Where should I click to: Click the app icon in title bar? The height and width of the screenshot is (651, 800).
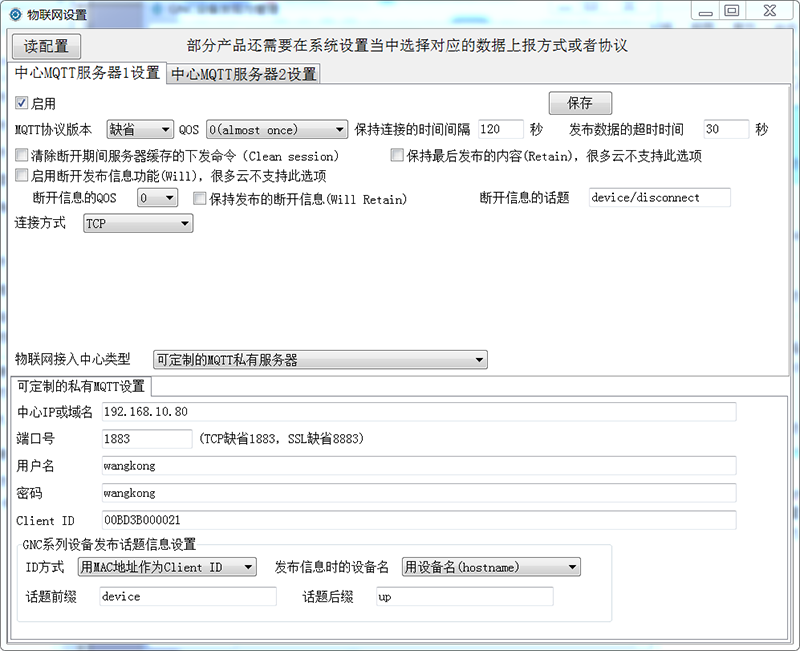[15, 14]
